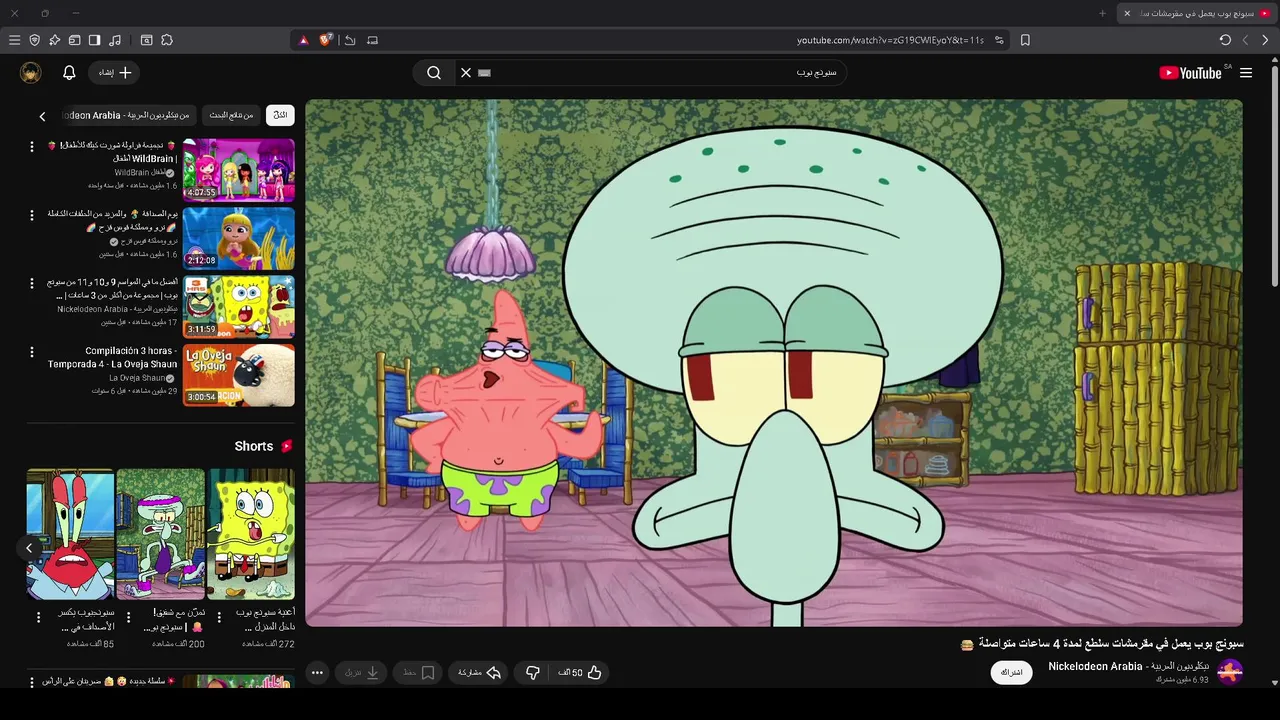Open SpongeBob seasons 9-11 thumbnail 3:11:59

pyautogui.click(x=239, y=307)
